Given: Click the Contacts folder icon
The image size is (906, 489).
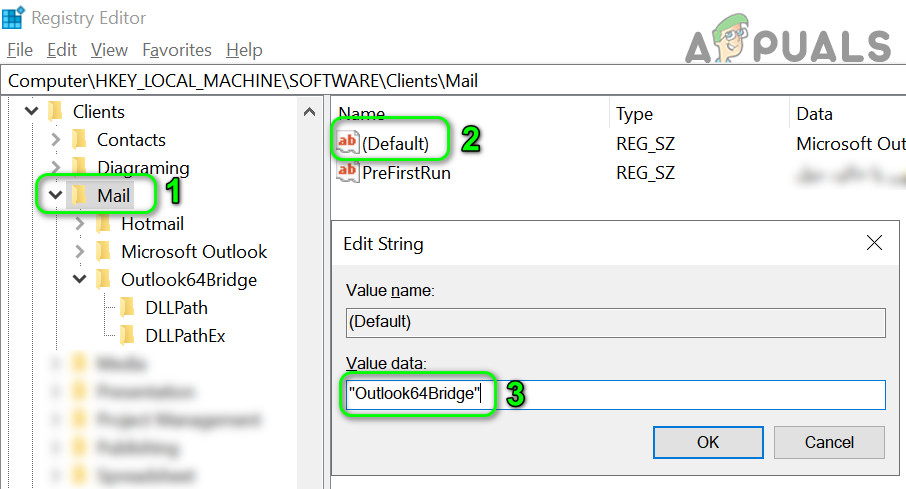Looking at the screenshot, I should point(80,140).
